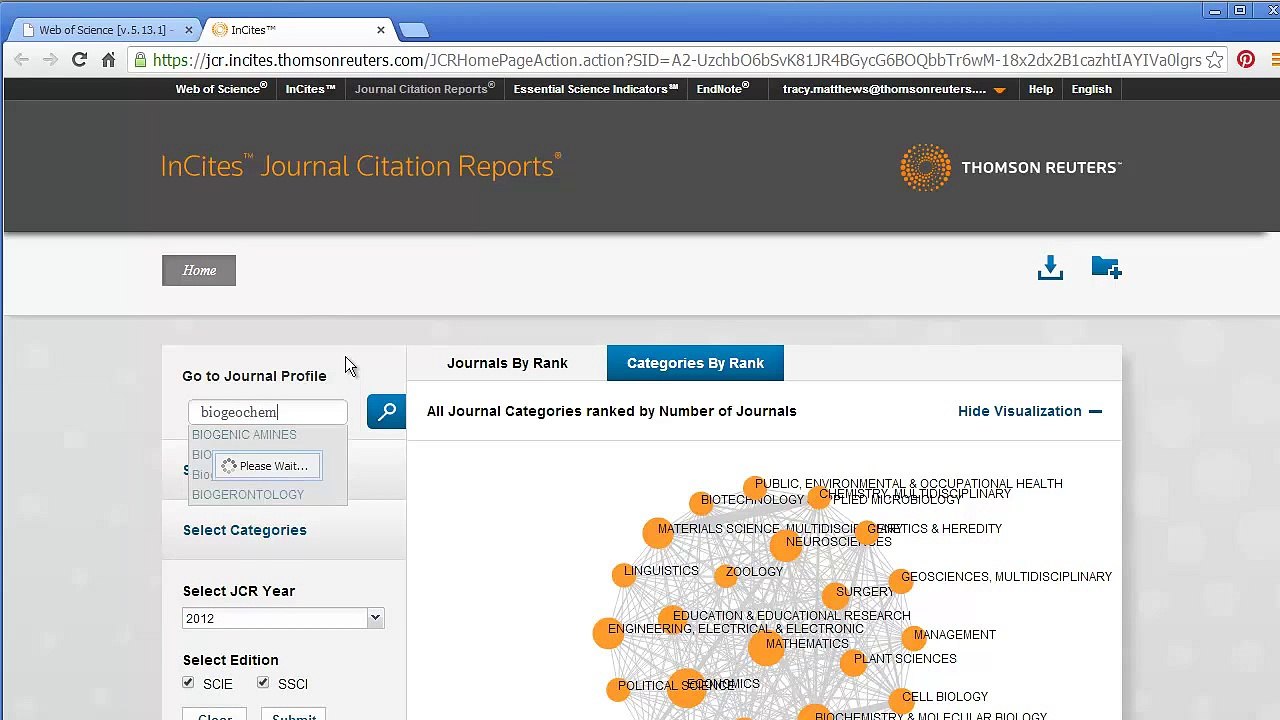The width and height of the screenshot is (1280, 720).
Task: Click the ZOOLOGY node circle
Action: point(726,575)
